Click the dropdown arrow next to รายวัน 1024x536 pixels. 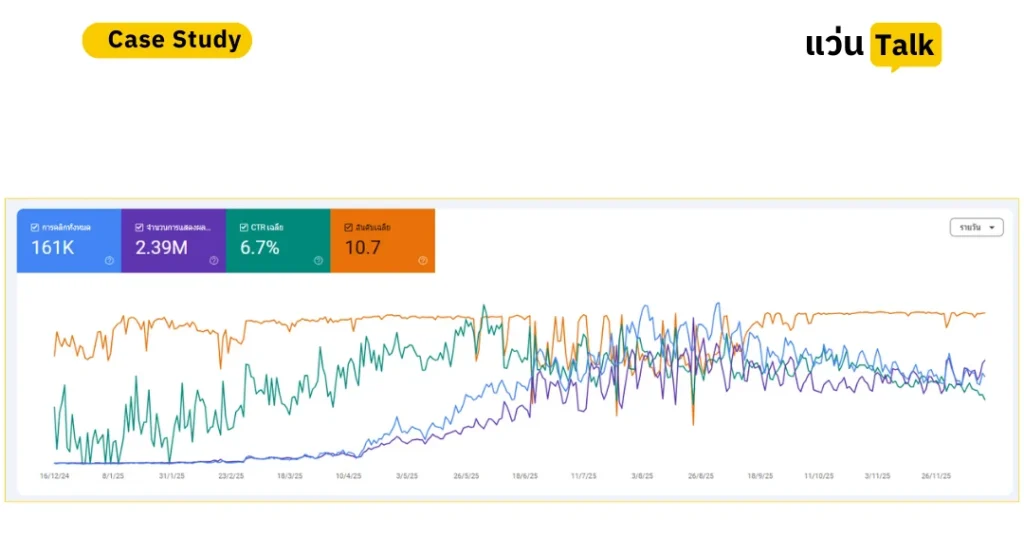992,227
